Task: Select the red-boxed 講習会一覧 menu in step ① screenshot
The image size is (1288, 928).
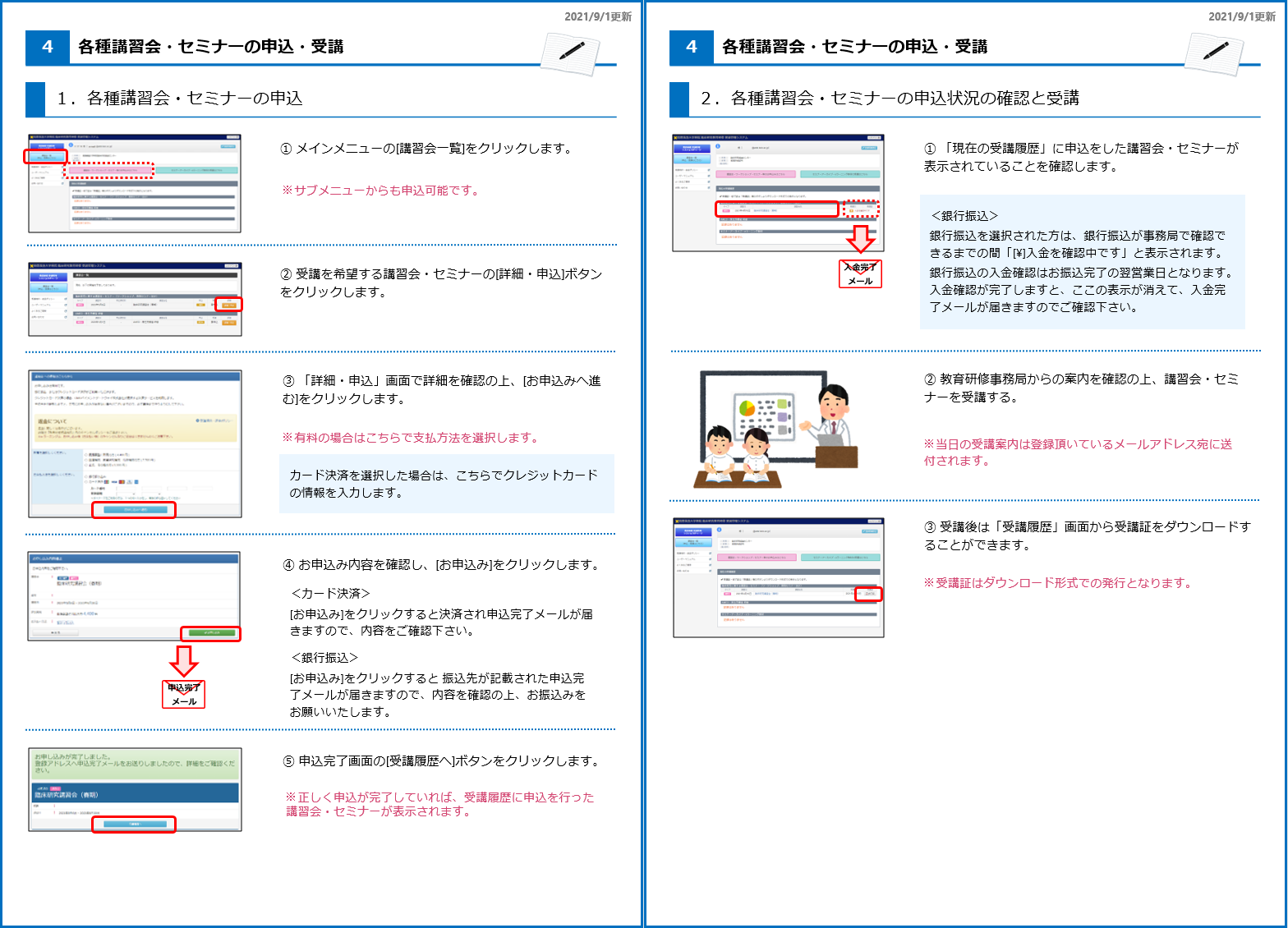Action: pyautogui.click(x=45, y=156)
